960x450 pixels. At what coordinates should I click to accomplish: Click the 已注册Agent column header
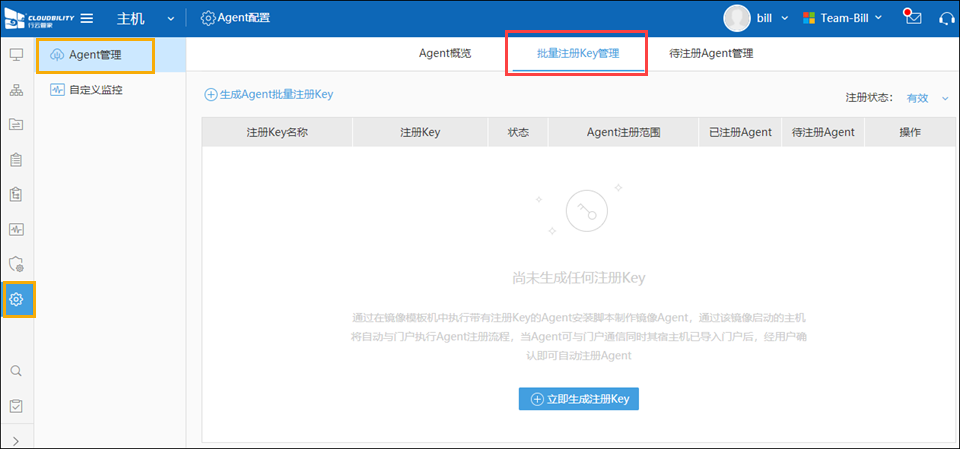(x=740, y=132)
